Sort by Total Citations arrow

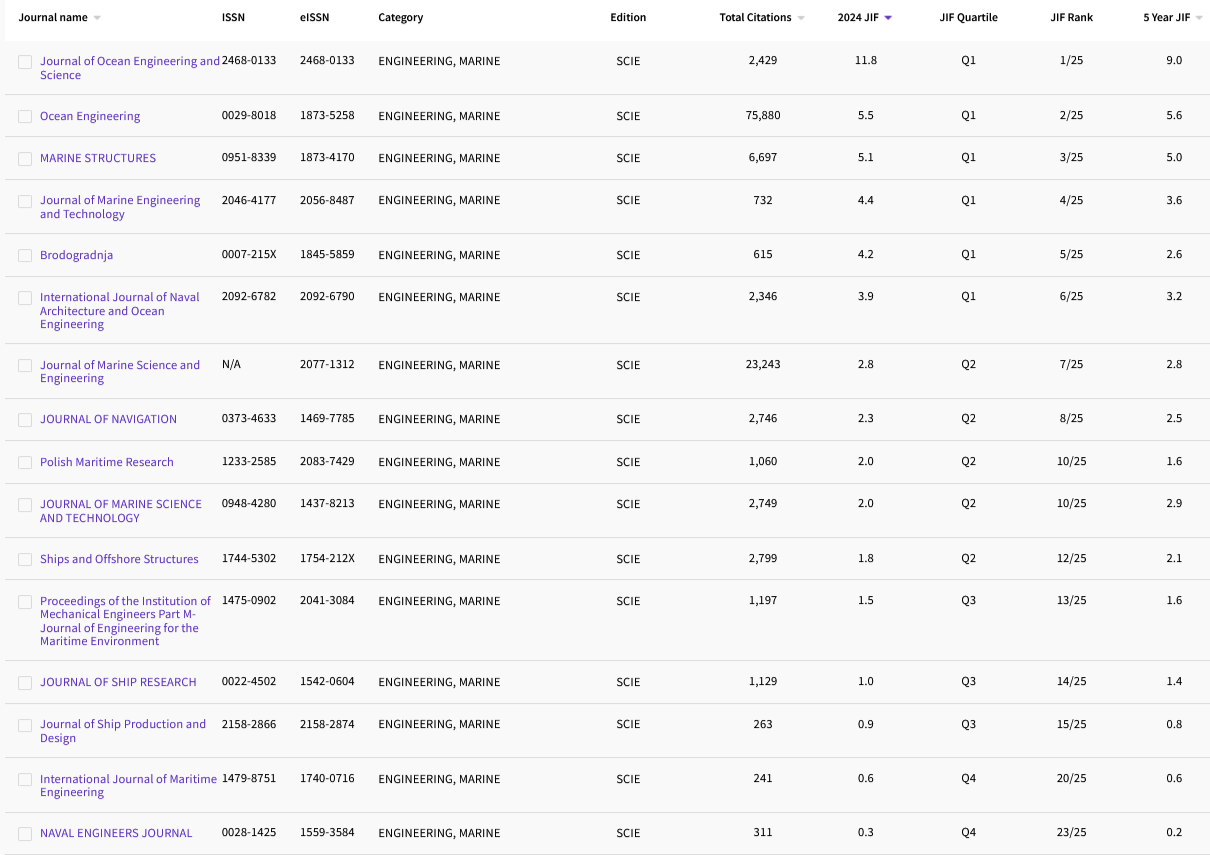coord(801,18)
